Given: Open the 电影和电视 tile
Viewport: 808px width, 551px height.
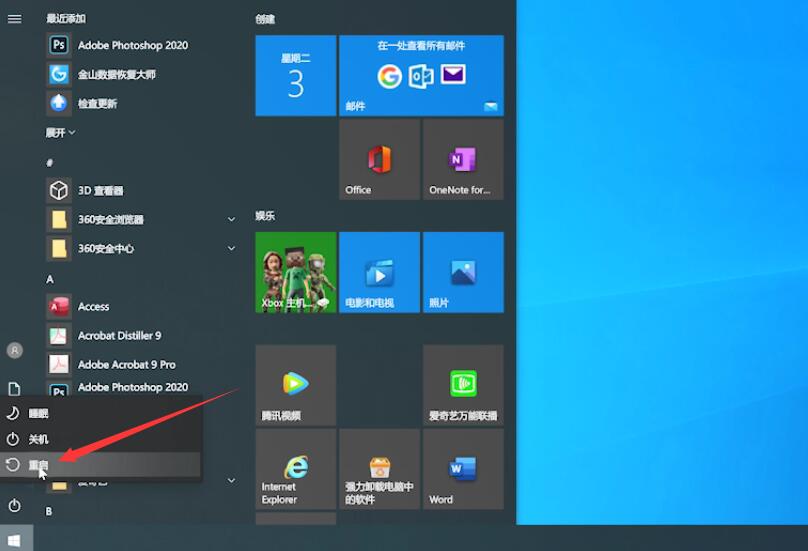Looking at the screenshot, I should pyautogui.click(x=379, y=272).
